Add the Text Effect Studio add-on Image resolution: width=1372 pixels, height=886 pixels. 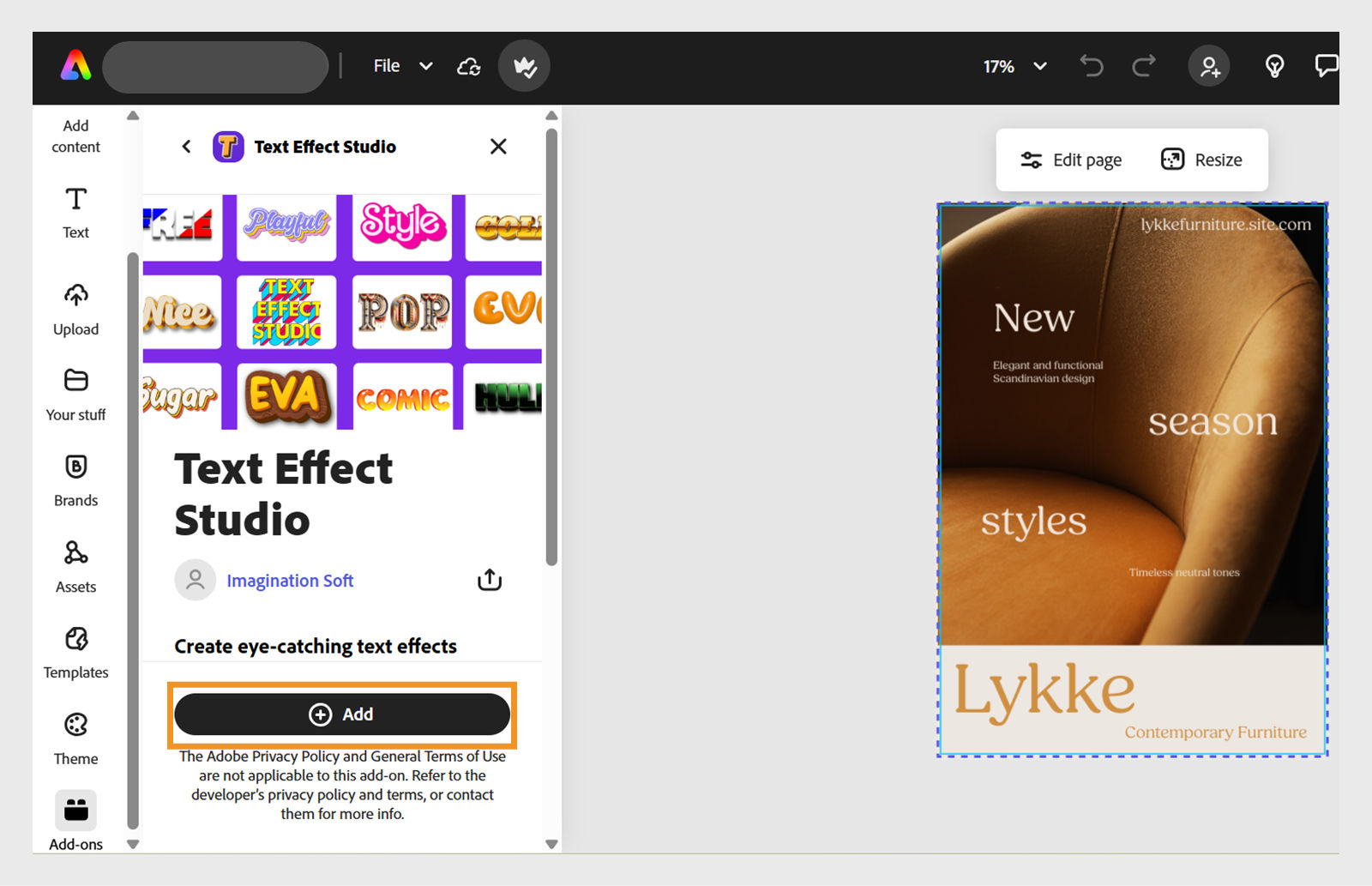pos(341,714)
